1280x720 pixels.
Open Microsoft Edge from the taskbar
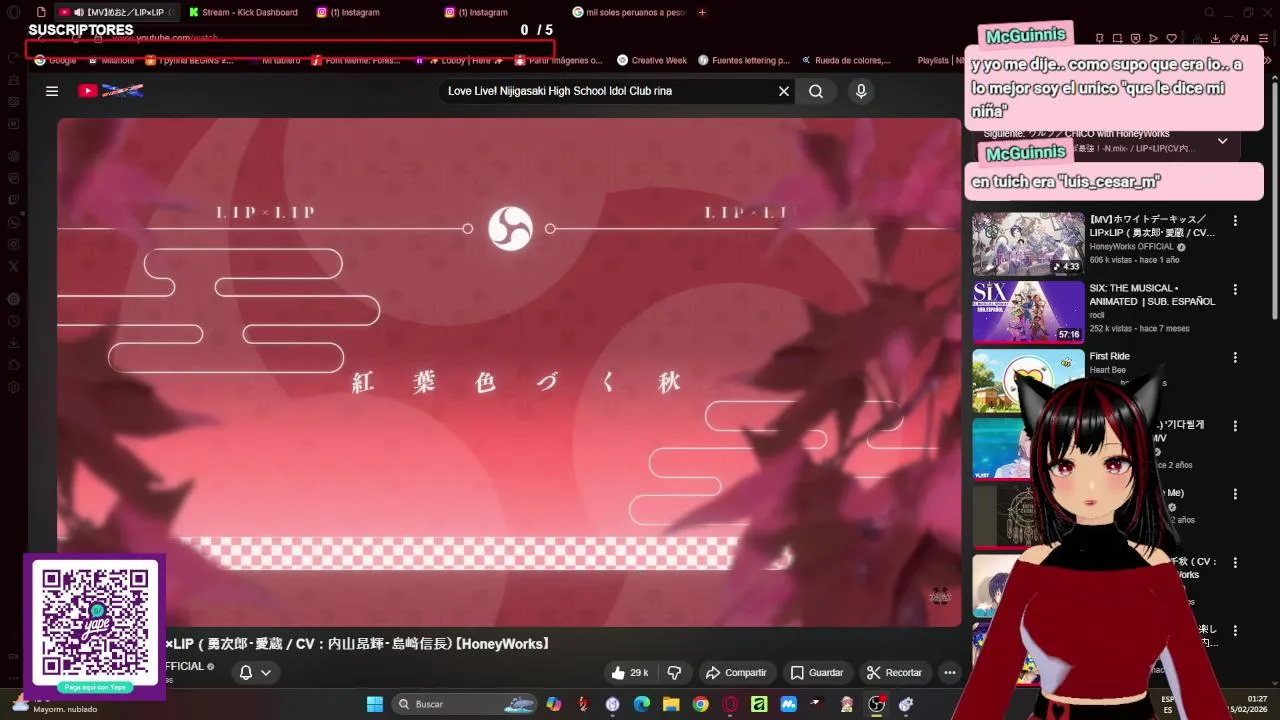click(x=642, y=704)
